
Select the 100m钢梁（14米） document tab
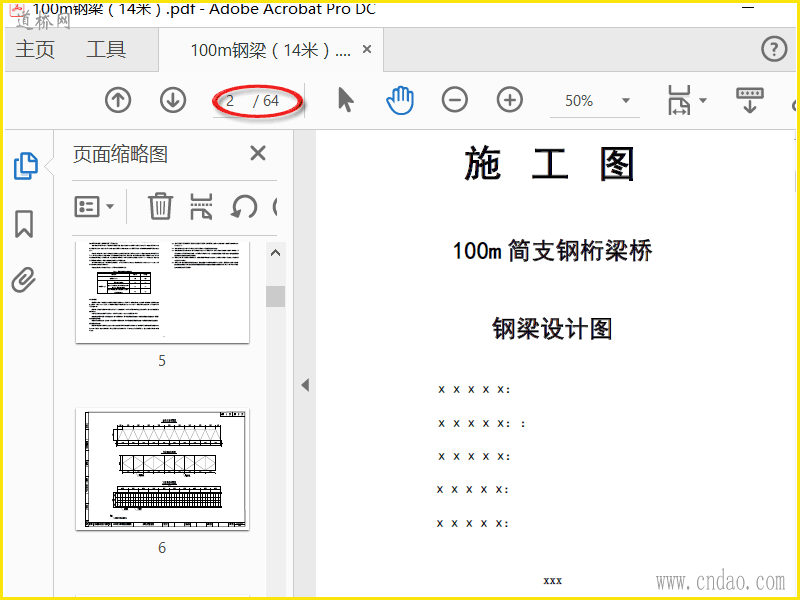[x=270, y=50]
